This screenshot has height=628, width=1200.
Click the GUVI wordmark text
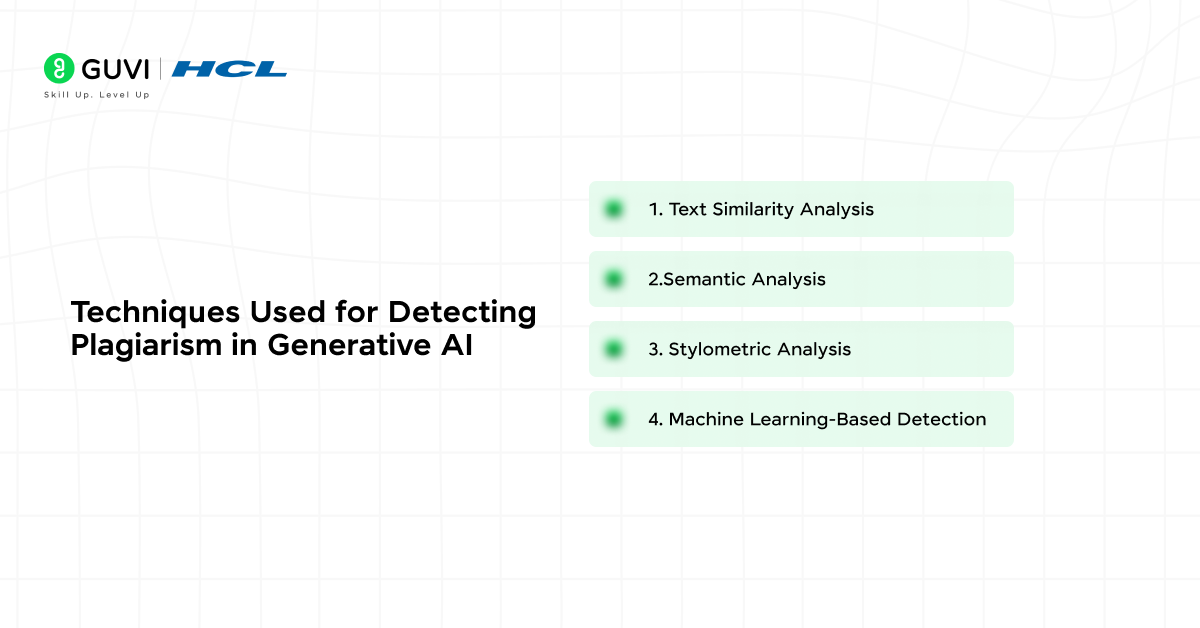click(x=115, y=69)
